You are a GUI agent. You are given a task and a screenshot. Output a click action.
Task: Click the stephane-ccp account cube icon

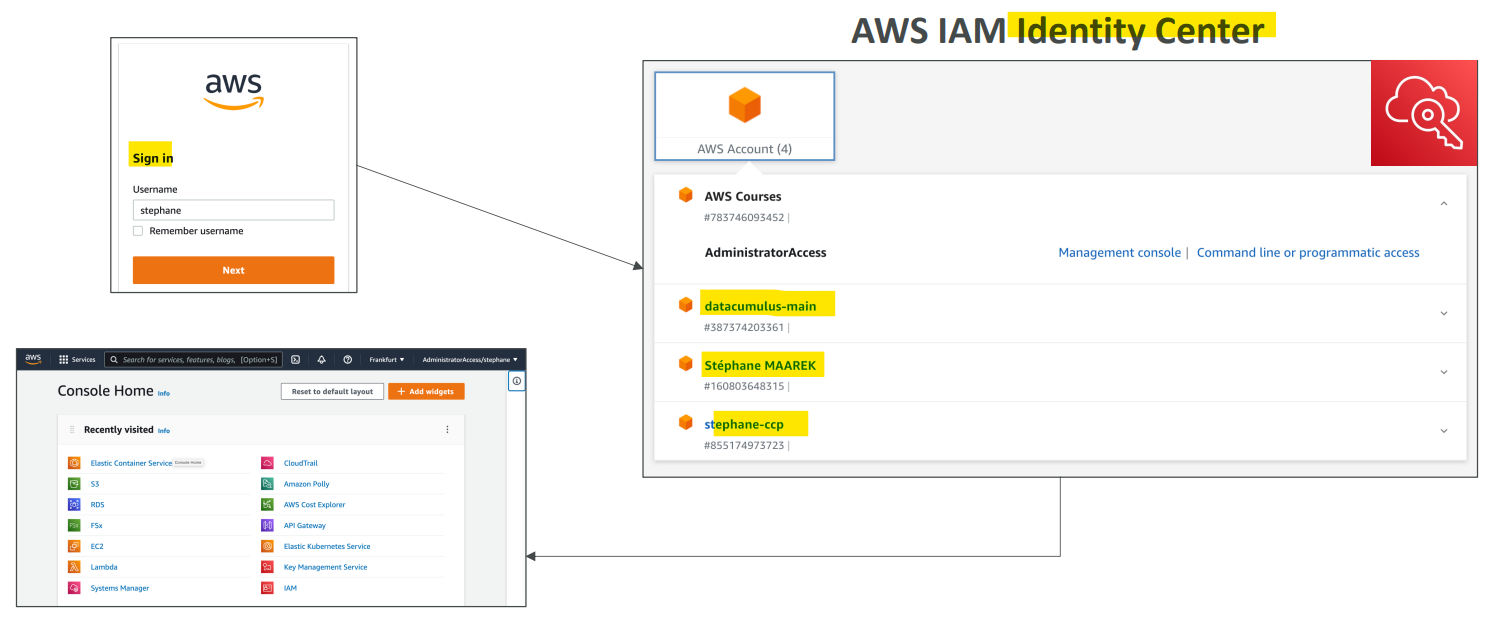686,423
